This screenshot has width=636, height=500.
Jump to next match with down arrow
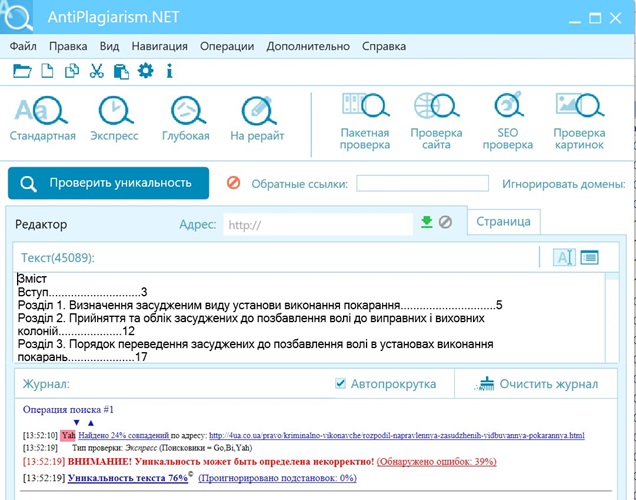[76, 423]
